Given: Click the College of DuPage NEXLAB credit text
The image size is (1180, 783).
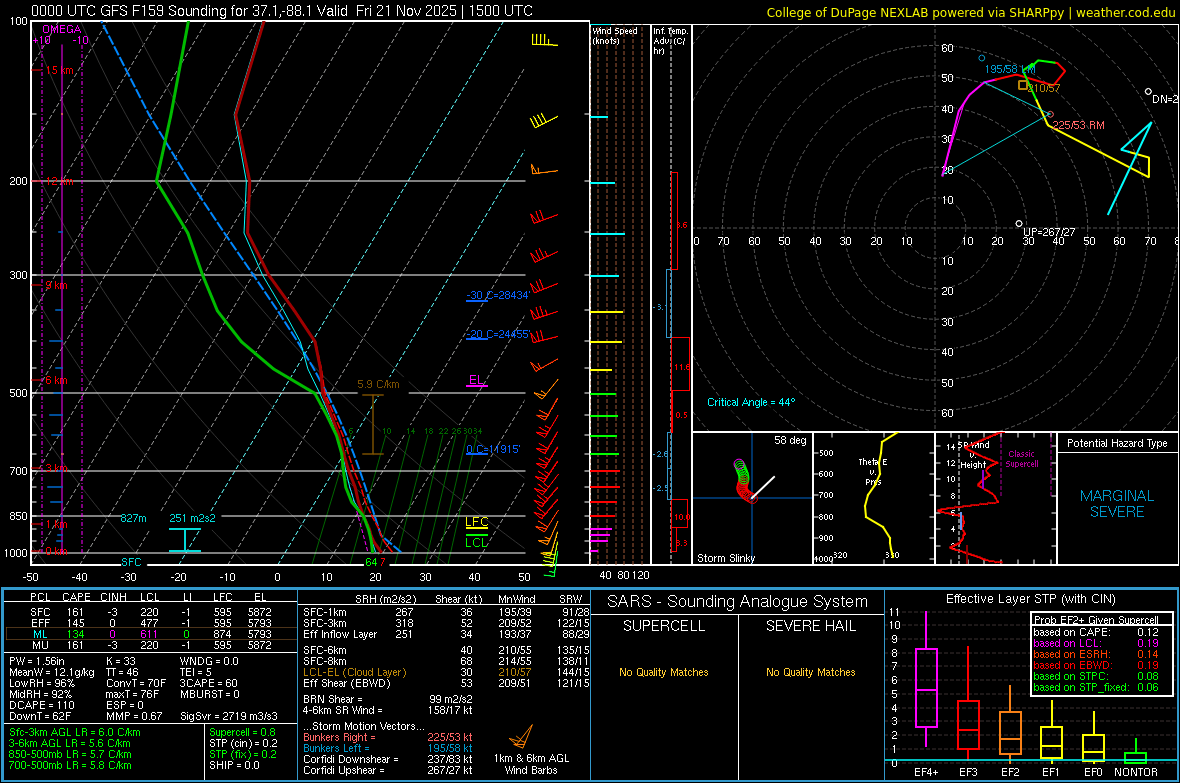Looking at the screenshot, I should 970,12.
